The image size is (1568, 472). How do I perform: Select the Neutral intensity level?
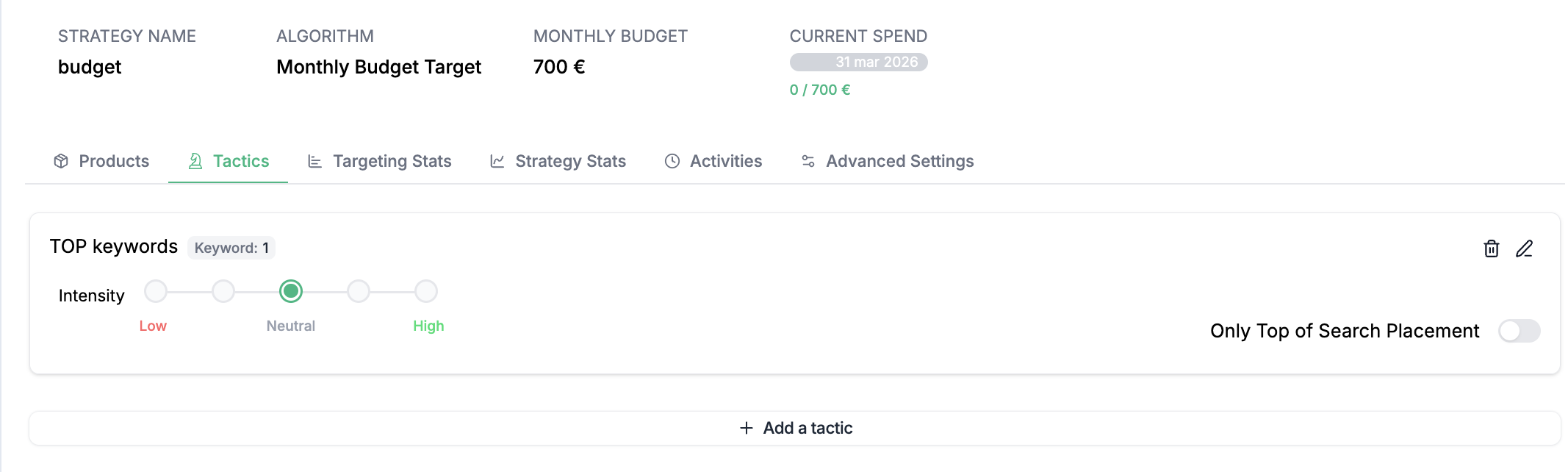pos(291,291)
